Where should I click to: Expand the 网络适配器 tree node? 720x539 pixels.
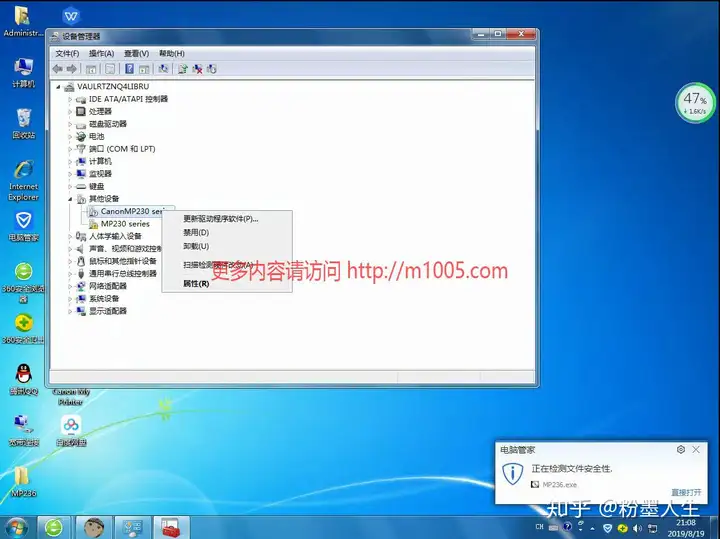point(70,286)
